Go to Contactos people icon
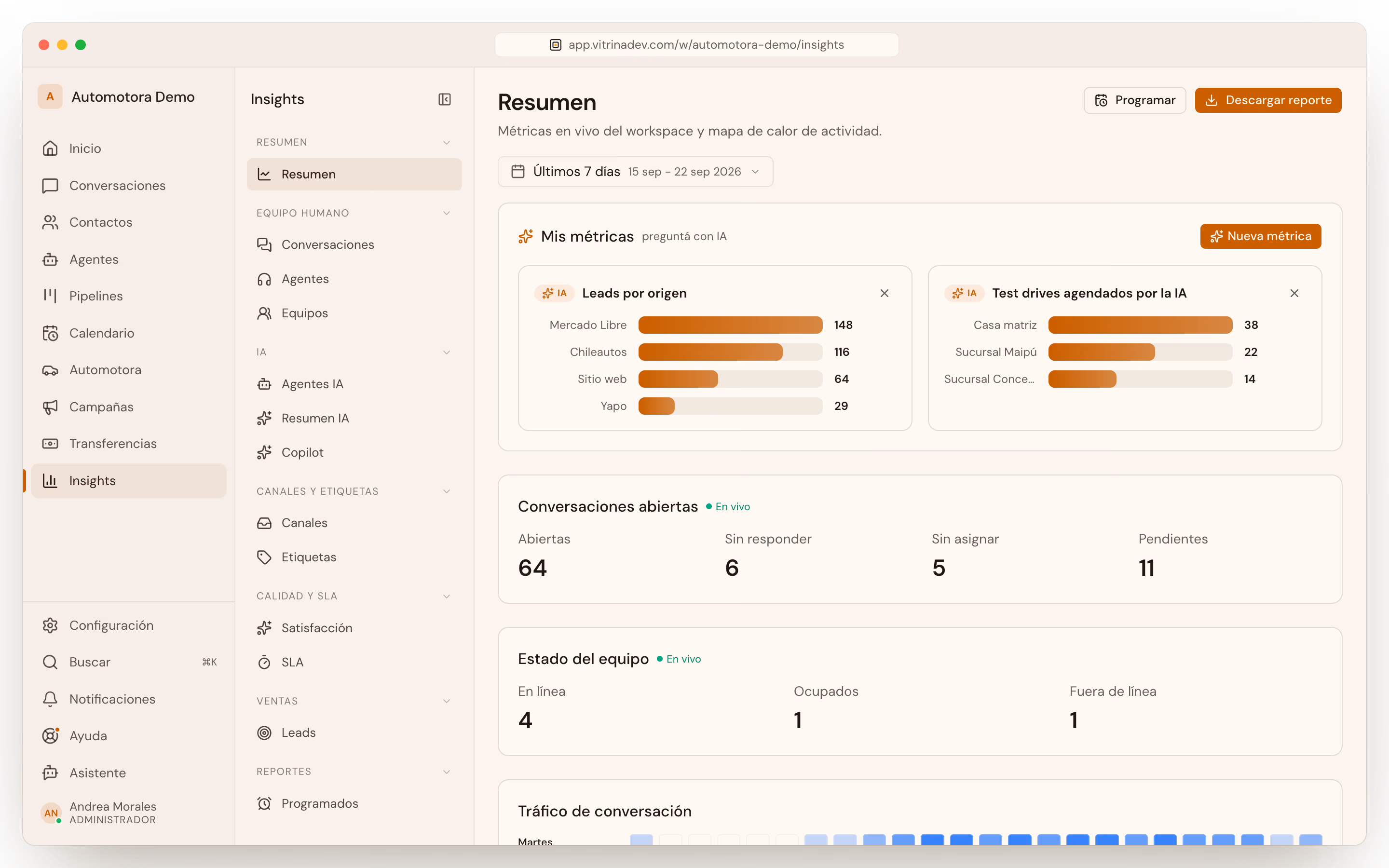The image size is (1389, 868). click(x=50, y=222)
